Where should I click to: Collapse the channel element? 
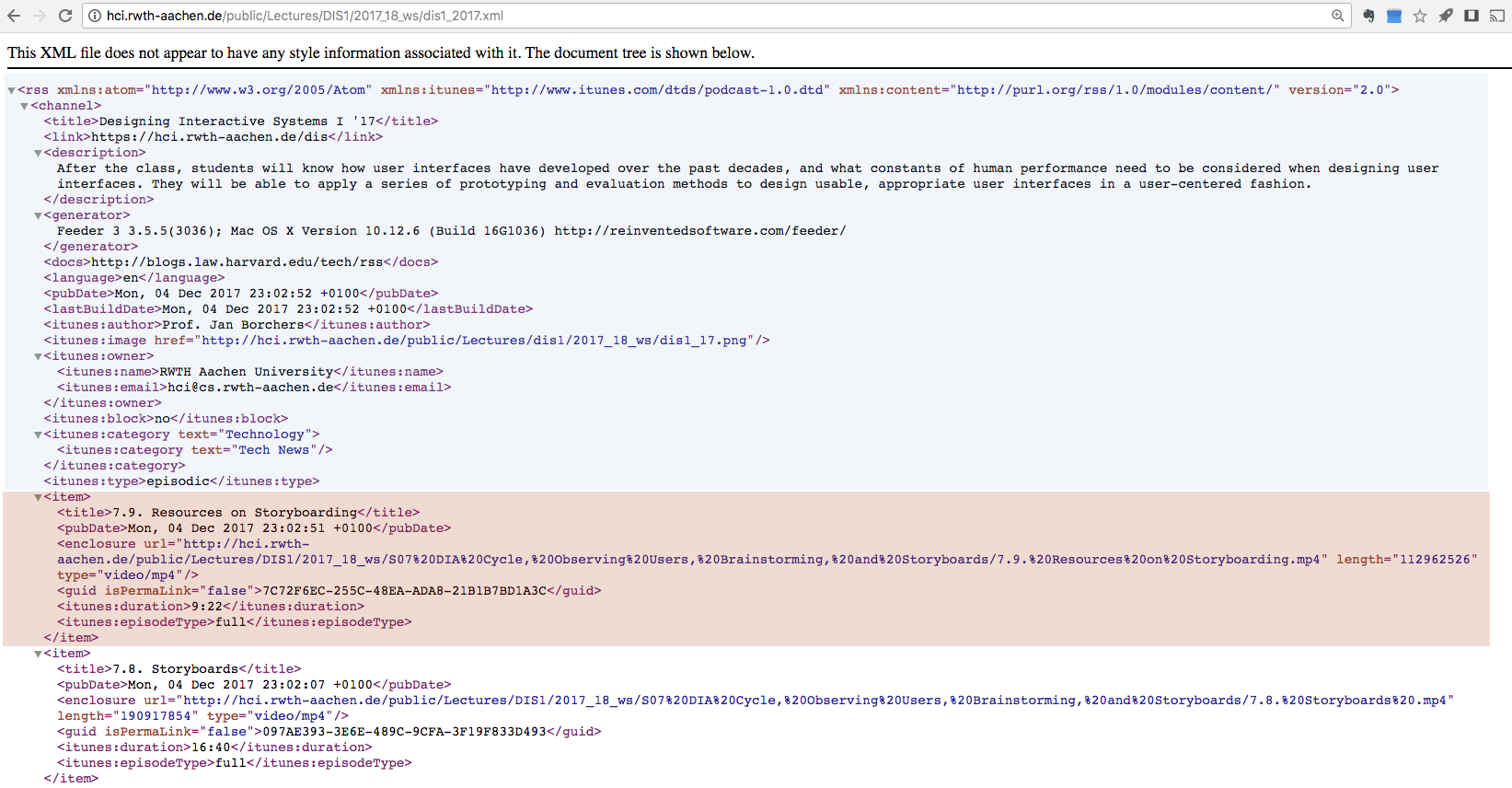(25, 106)
